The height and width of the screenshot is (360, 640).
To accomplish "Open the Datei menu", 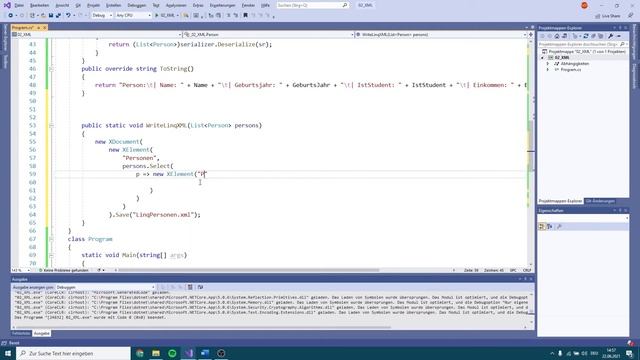I will 19,5.
